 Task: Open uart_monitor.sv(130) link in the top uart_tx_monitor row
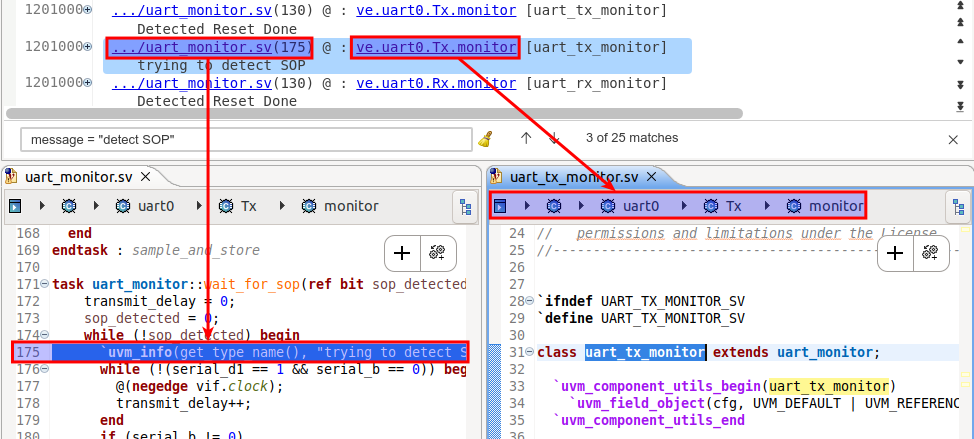pos(212,11)
